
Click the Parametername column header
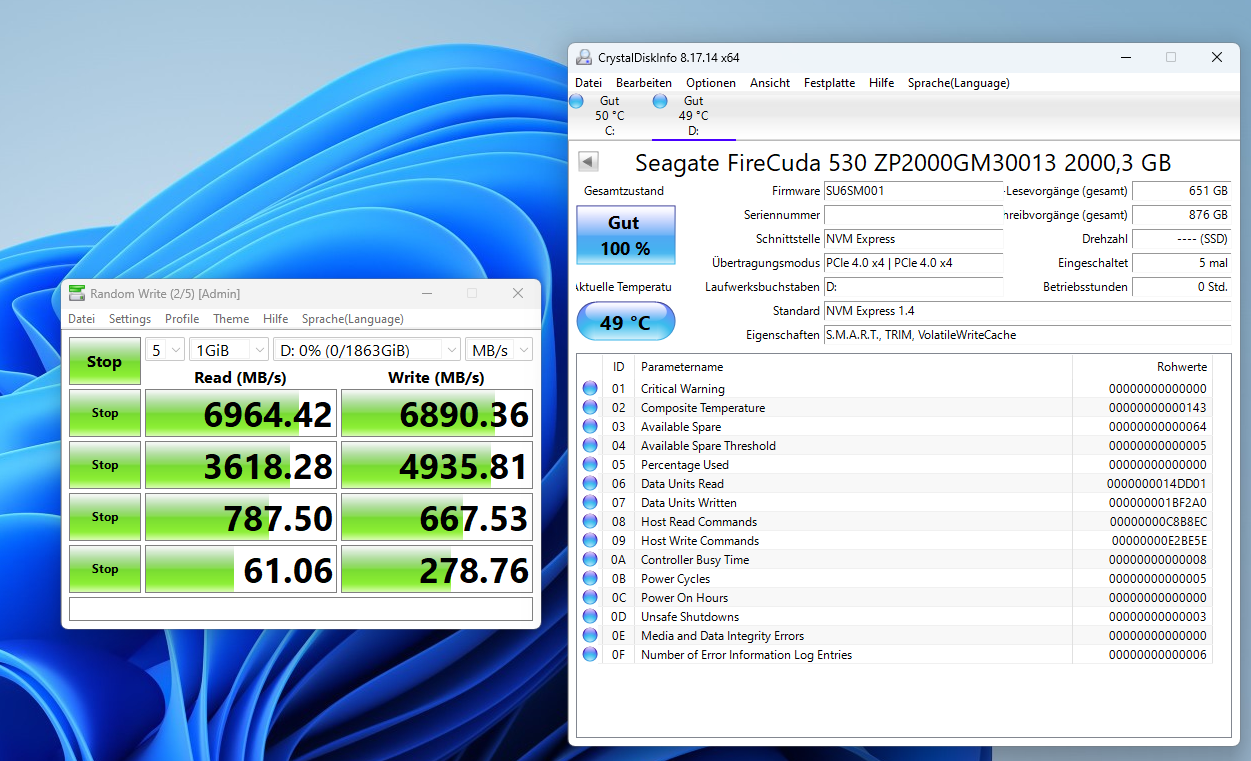click(x=854, y=367)
